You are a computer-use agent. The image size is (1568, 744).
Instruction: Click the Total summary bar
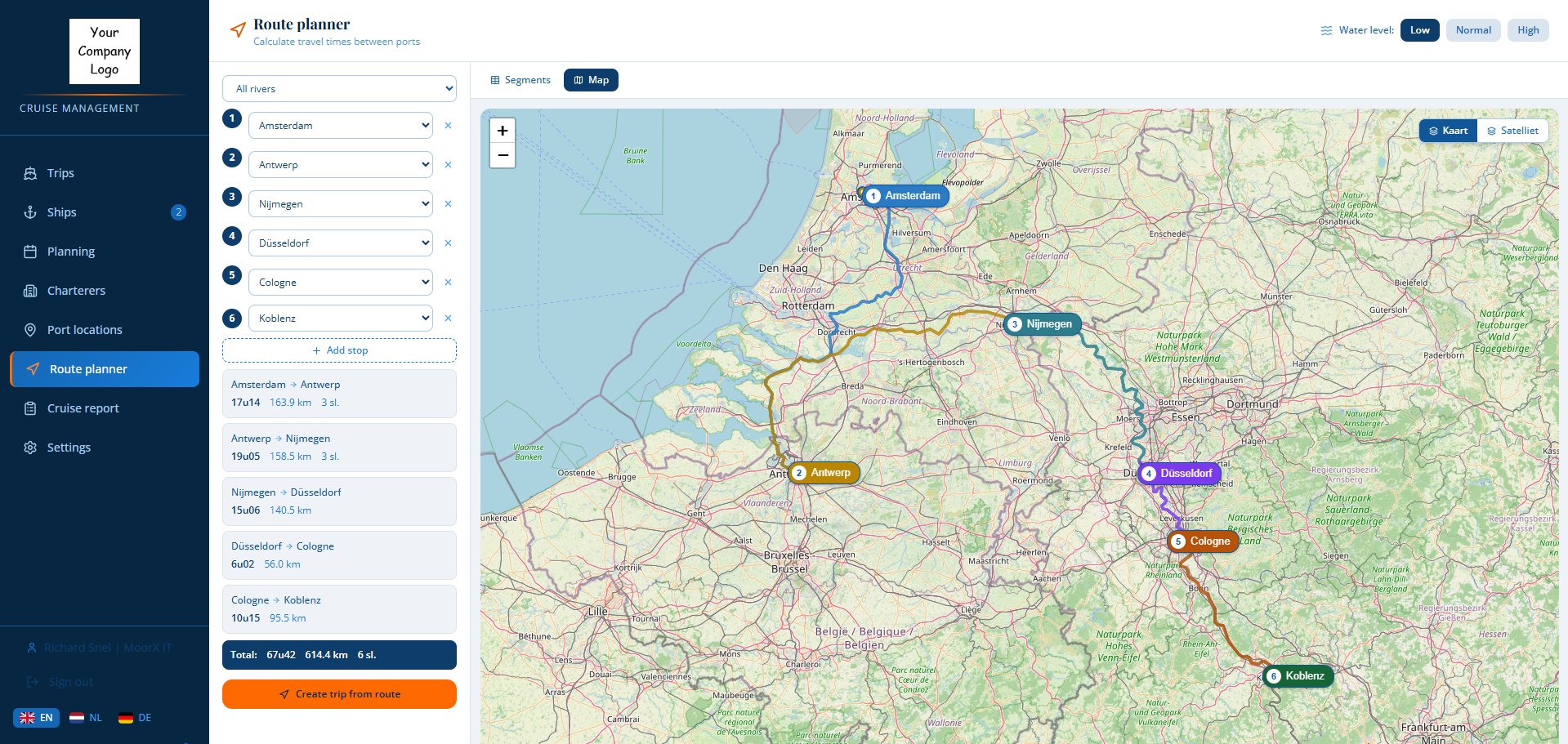click(339, 655)
